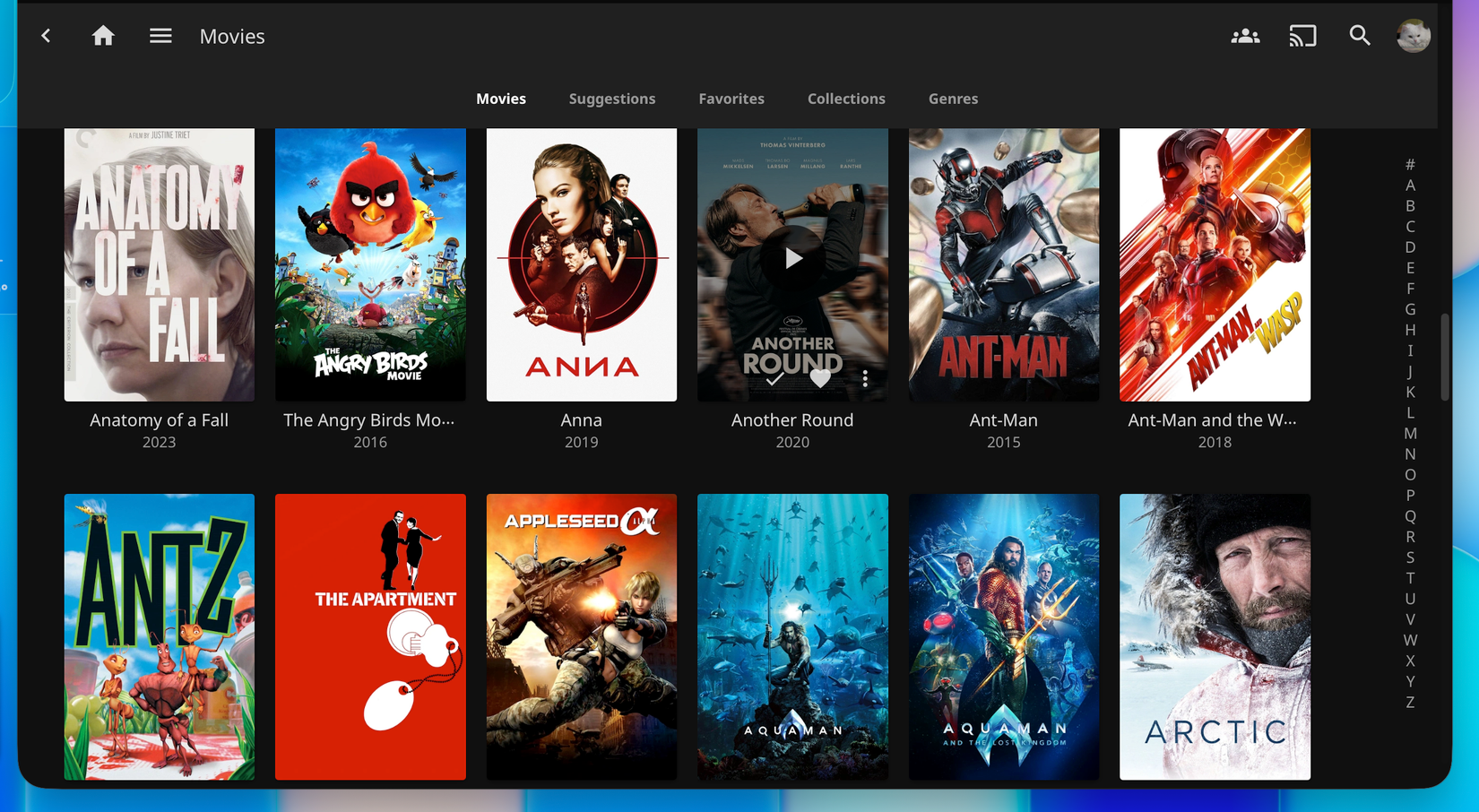
Task: Jump to letter O in alphabet picker
Action: [x=1410, y=474]
